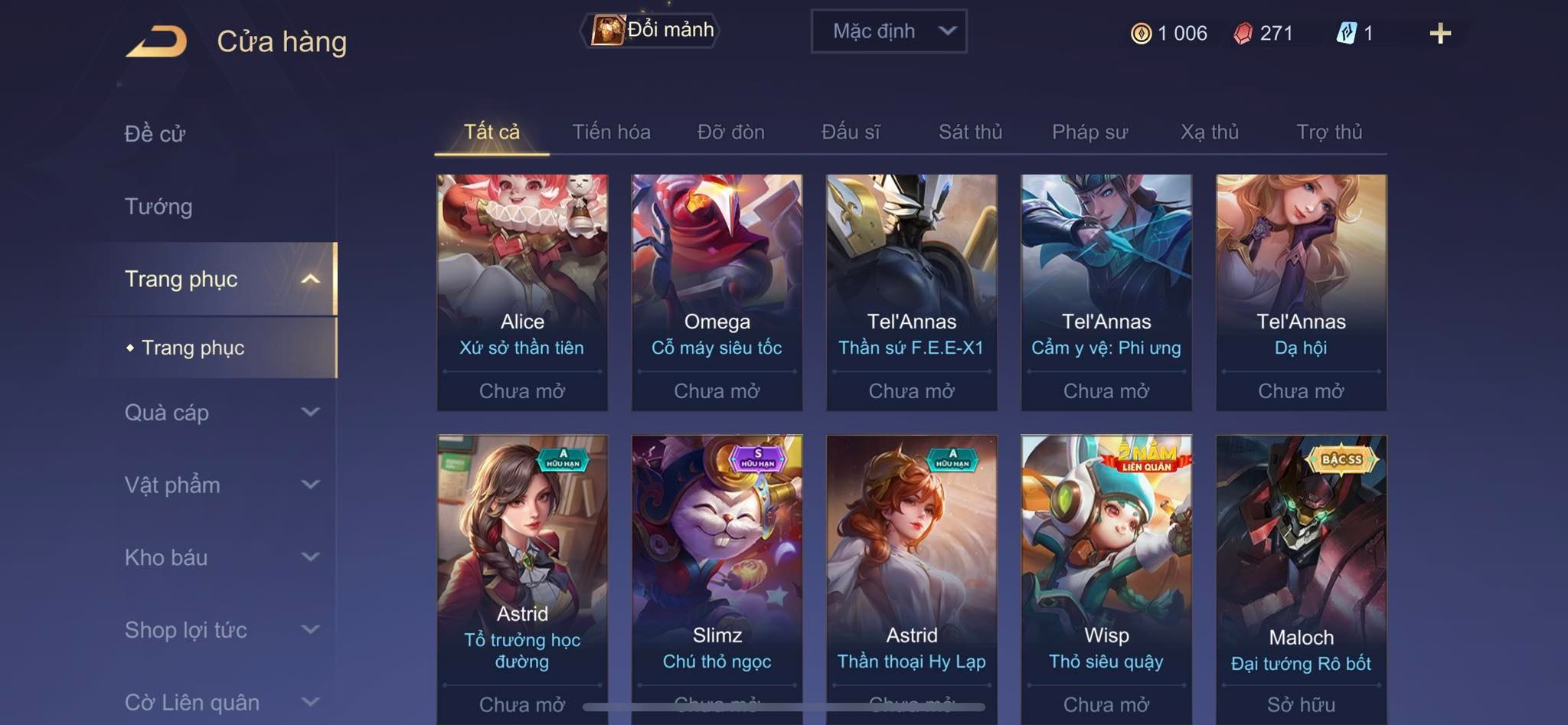Expand the Kho báu sidebar section
The width and height of the screenshot is (1568, 725).
point(222,557)
